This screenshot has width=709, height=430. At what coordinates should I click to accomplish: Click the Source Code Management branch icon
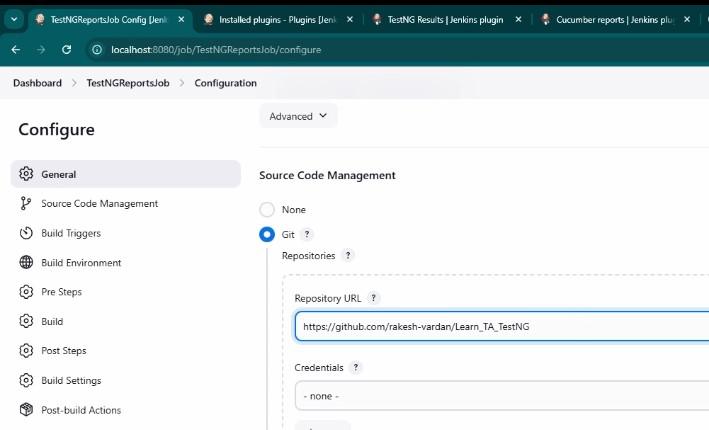click(26, 203)
